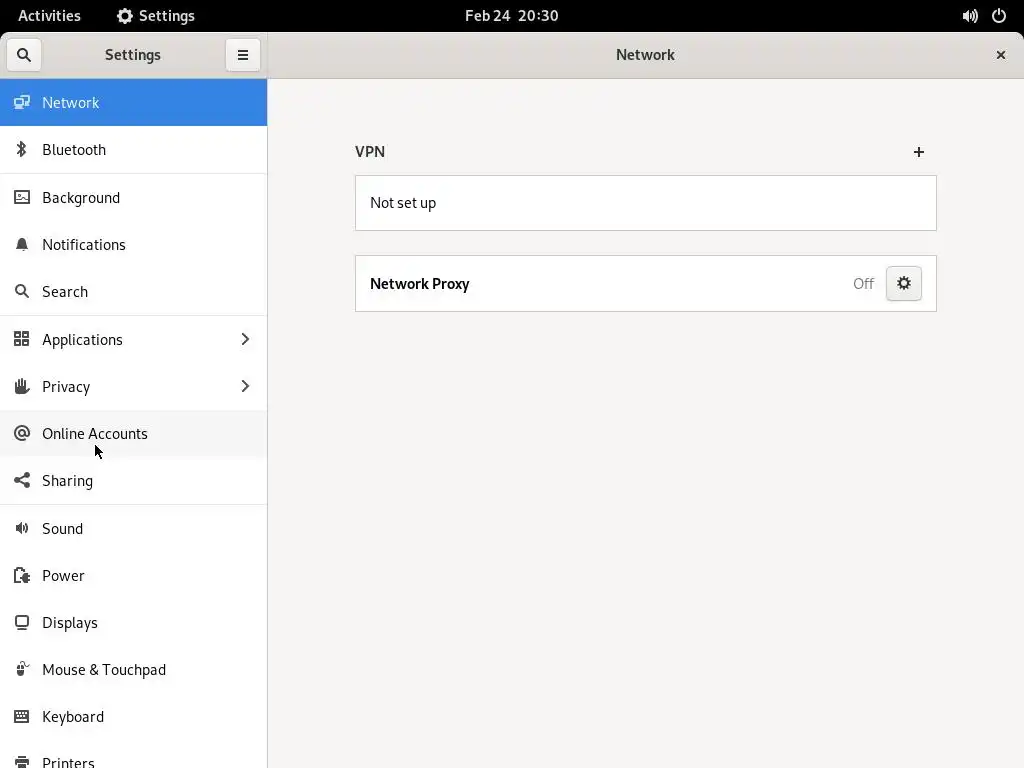Select the Keyboard label in sidebar
Viewport: 1024px width, 768px height.
coord(73,717)
